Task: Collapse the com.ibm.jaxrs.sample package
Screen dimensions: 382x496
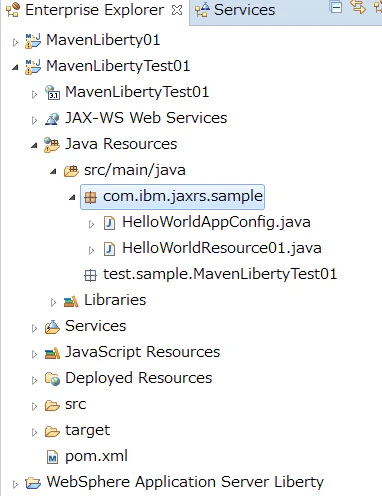Action: (72, 198)
